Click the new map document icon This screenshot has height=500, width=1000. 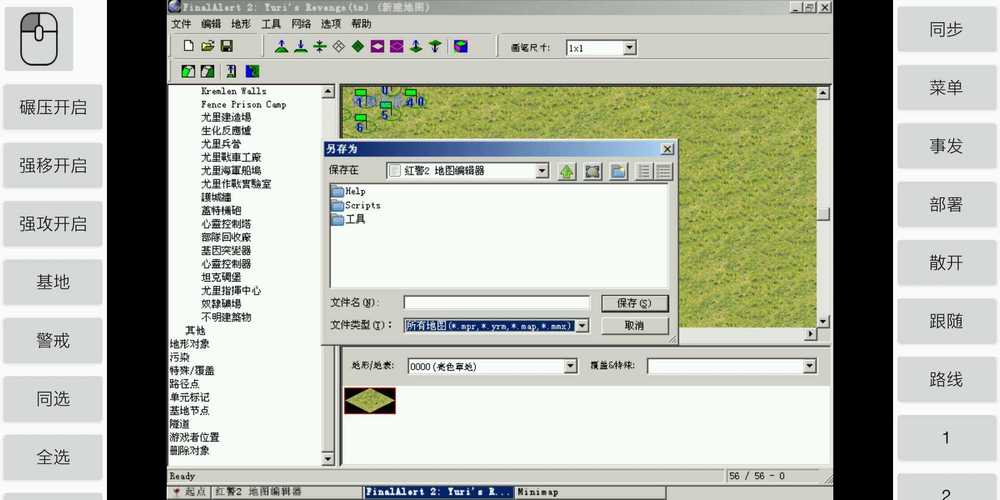[188, 46]
